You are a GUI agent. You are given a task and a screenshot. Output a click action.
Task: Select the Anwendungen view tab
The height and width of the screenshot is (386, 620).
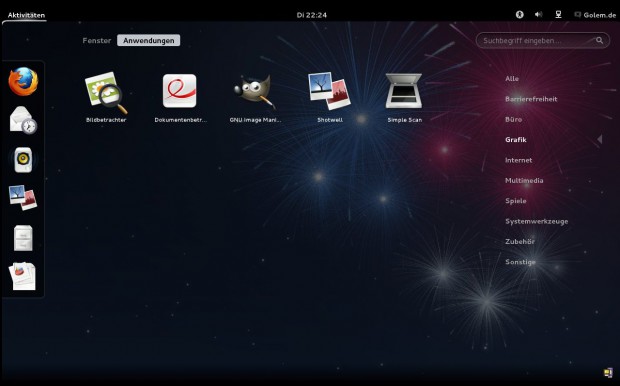[x=149, y=40]
